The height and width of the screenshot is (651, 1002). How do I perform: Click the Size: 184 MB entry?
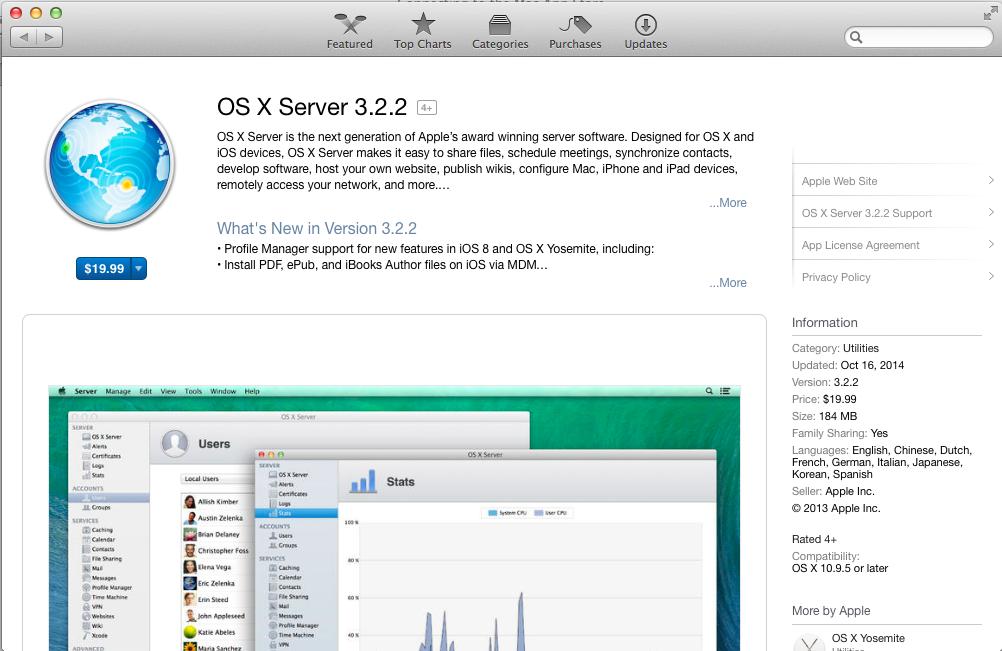click(824, 416)
